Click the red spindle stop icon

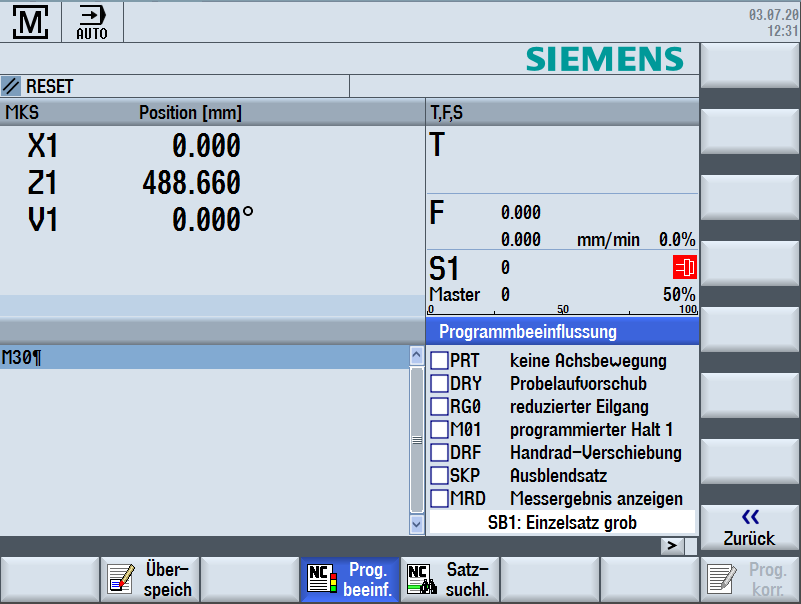tap(685, 267)
